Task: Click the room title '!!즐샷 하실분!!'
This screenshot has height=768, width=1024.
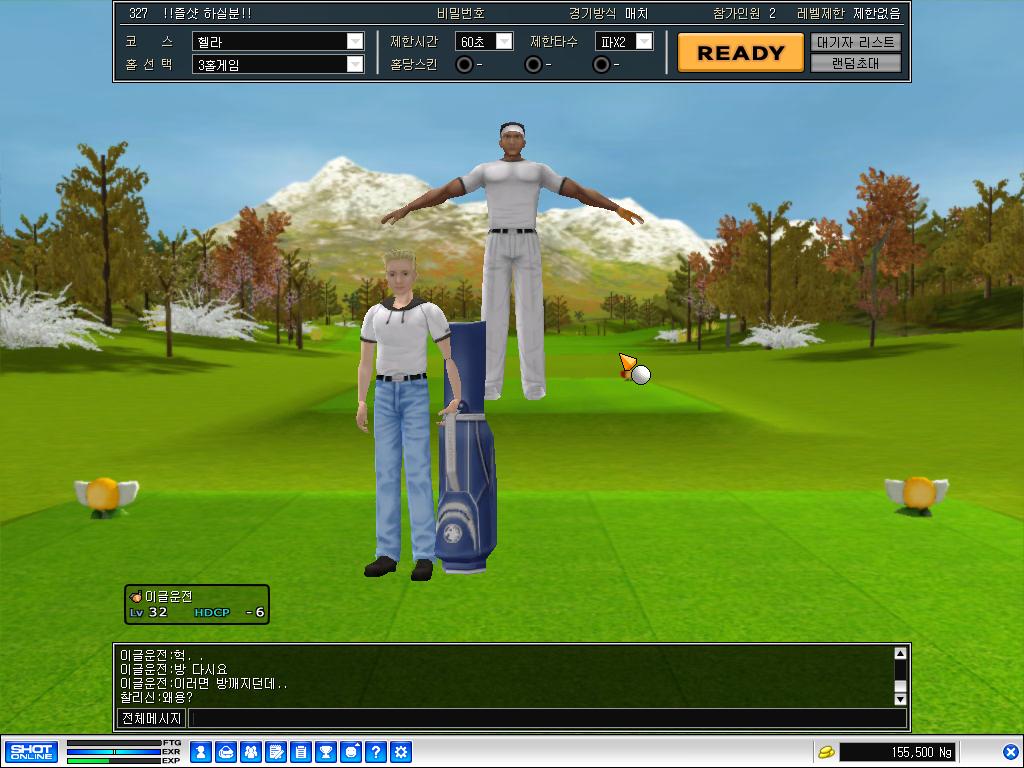Action: point(207,13)
